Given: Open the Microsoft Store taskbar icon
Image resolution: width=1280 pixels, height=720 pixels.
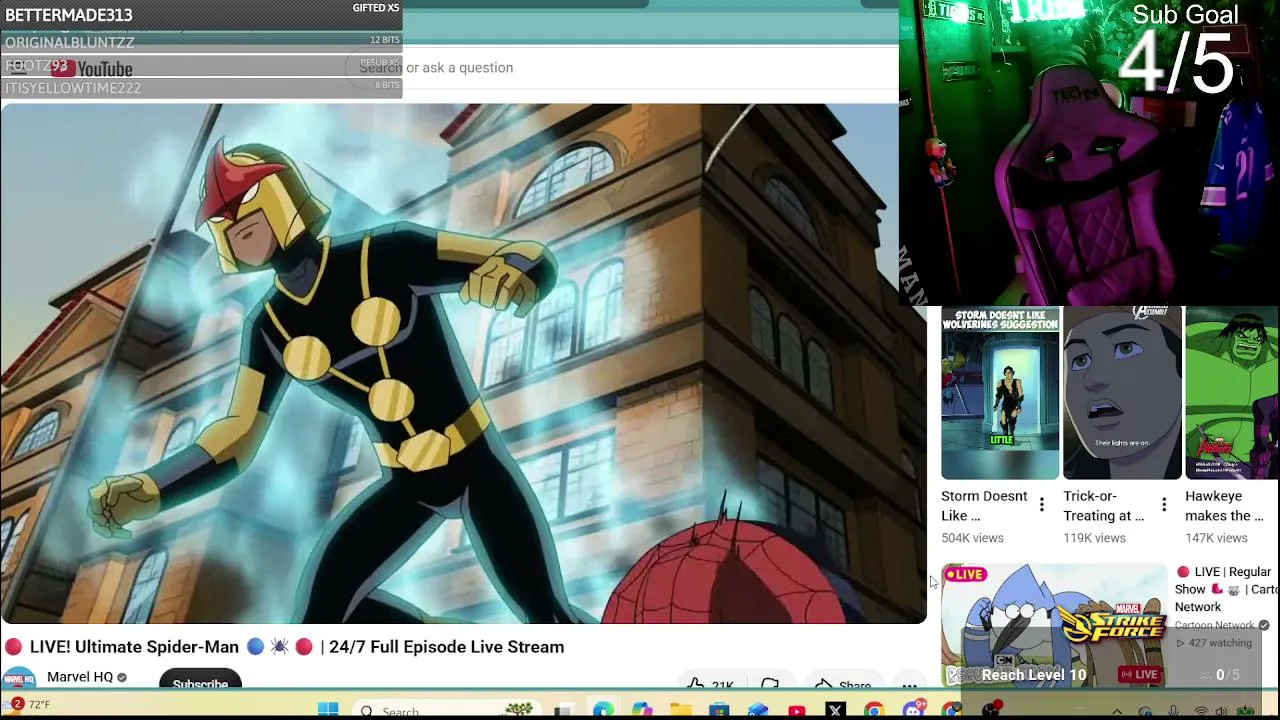Looking at the screenshot, I should click(x=719, y=711).
